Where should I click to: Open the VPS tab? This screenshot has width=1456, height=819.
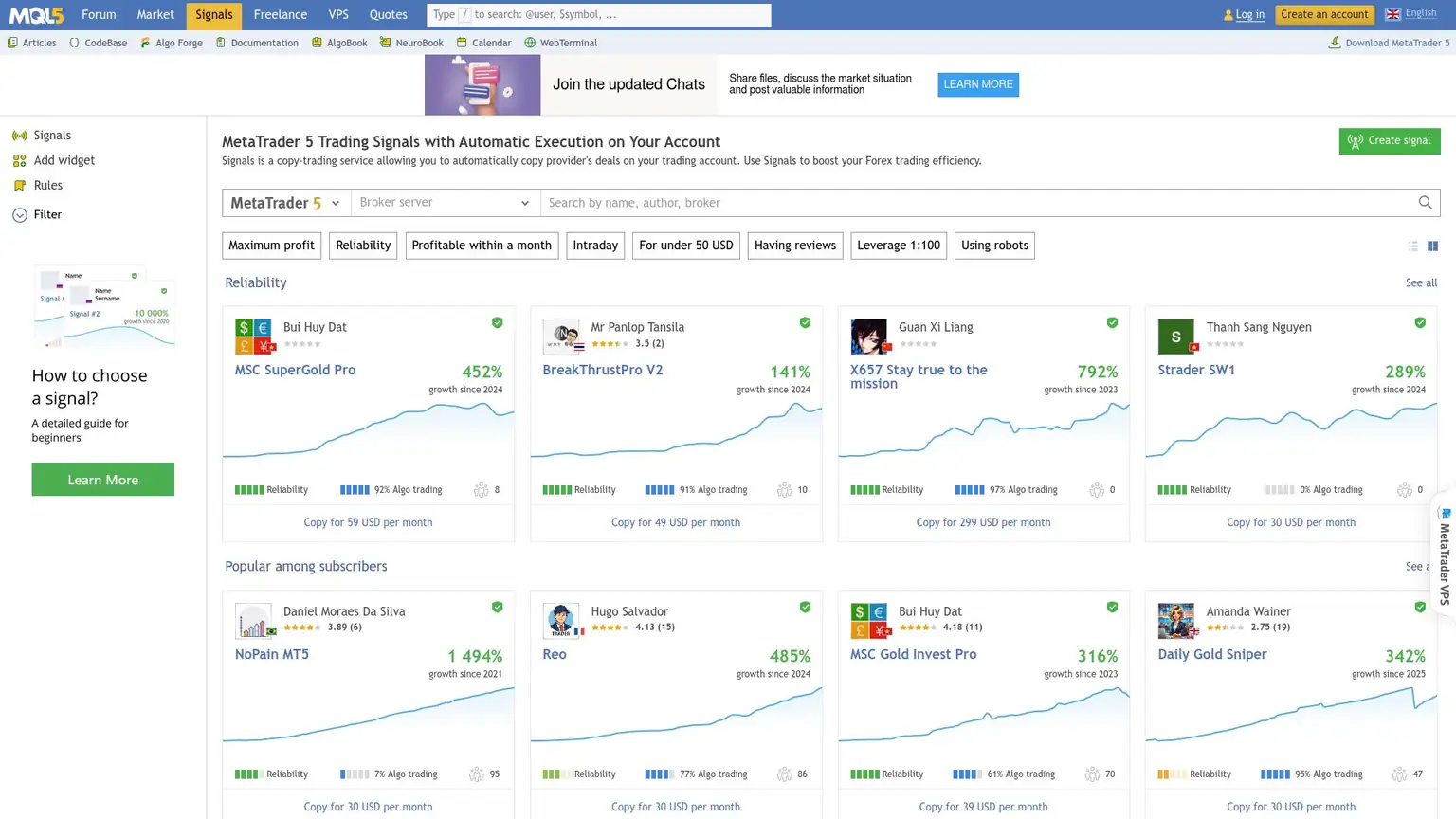coord(338,15)
